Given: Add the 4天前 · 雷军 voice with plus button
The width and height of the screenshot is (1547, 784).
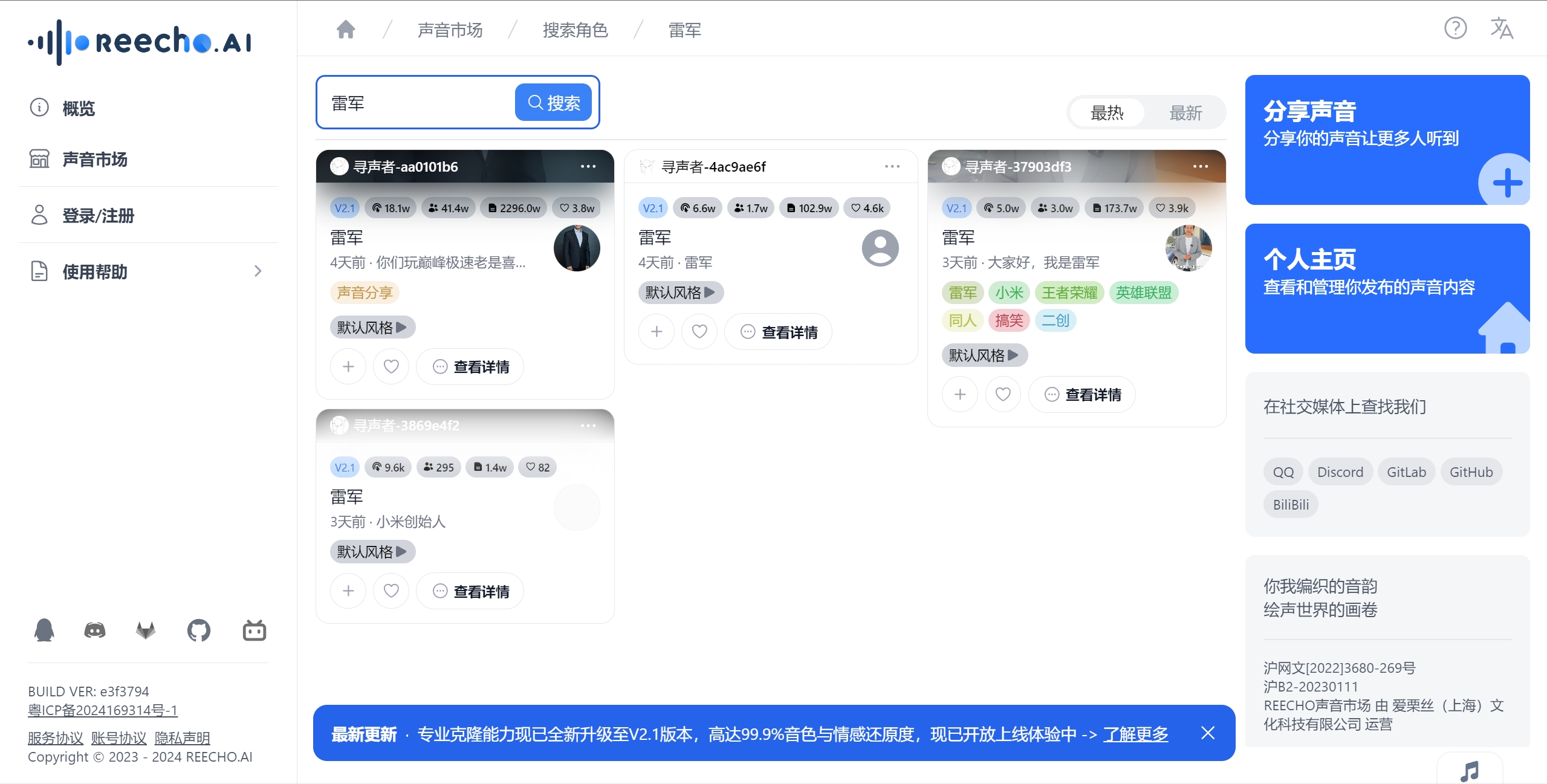Looking at the screenshot, I should tap(657, 331).
